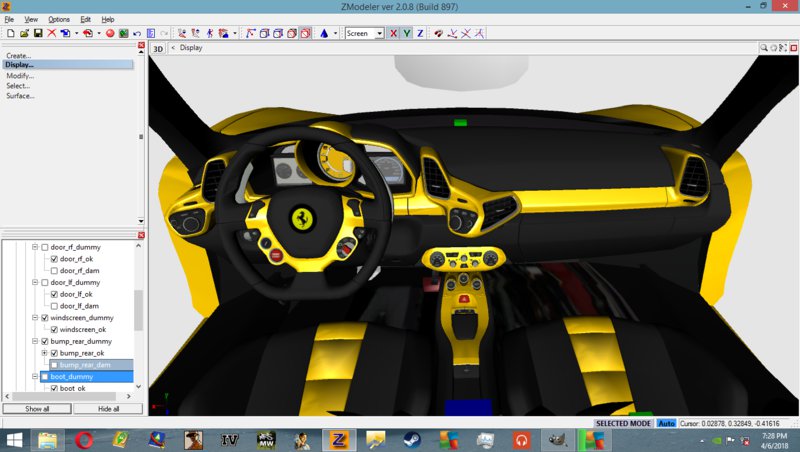Uncheck the bump_rear_dummy checkbox
The width and height of the screenshot is (800, 452).
[45, 341]
